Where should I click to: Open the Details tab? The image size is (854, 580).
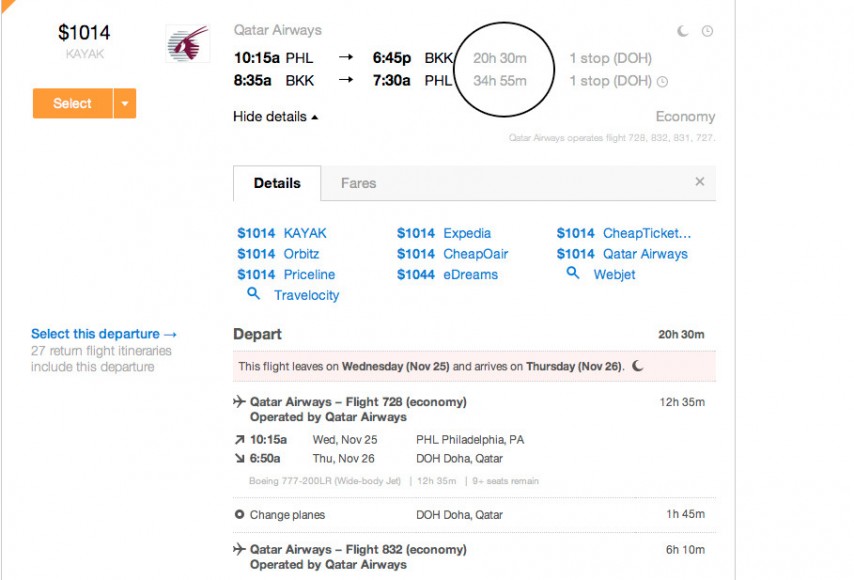277,183
